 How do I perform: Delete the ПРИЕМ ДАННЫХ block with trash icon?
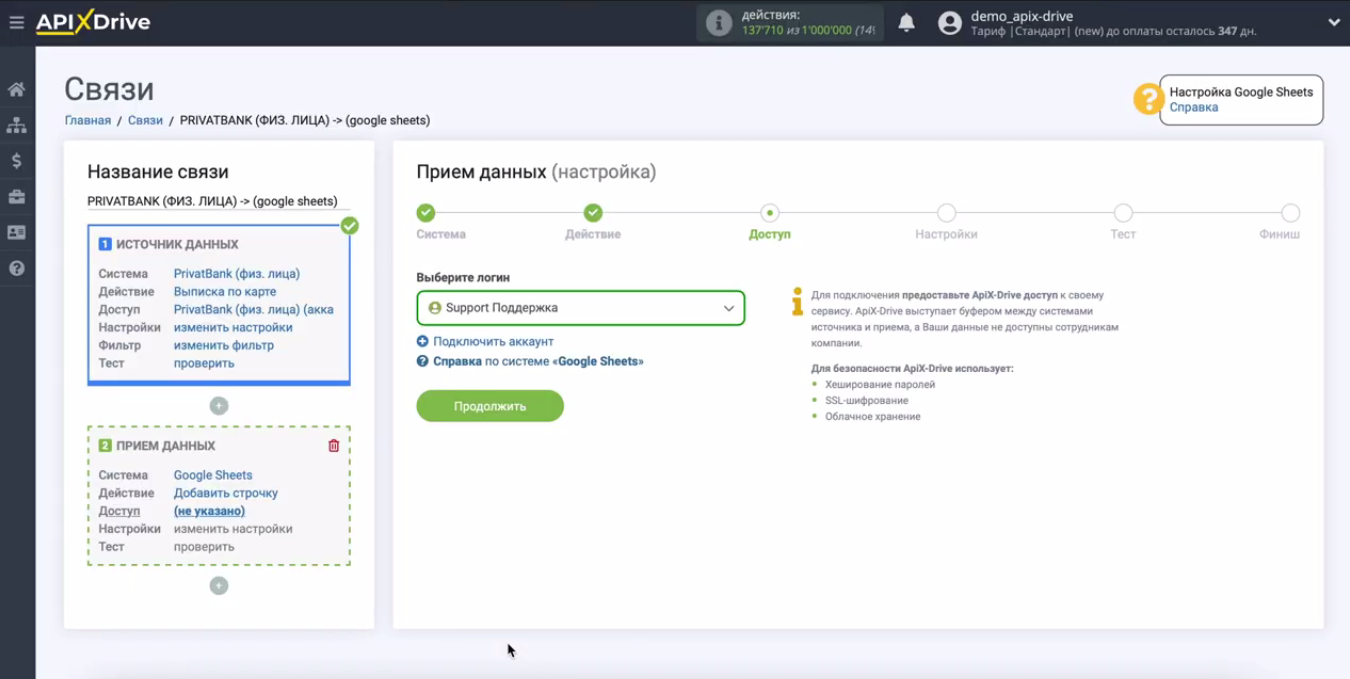click(334, 446)
